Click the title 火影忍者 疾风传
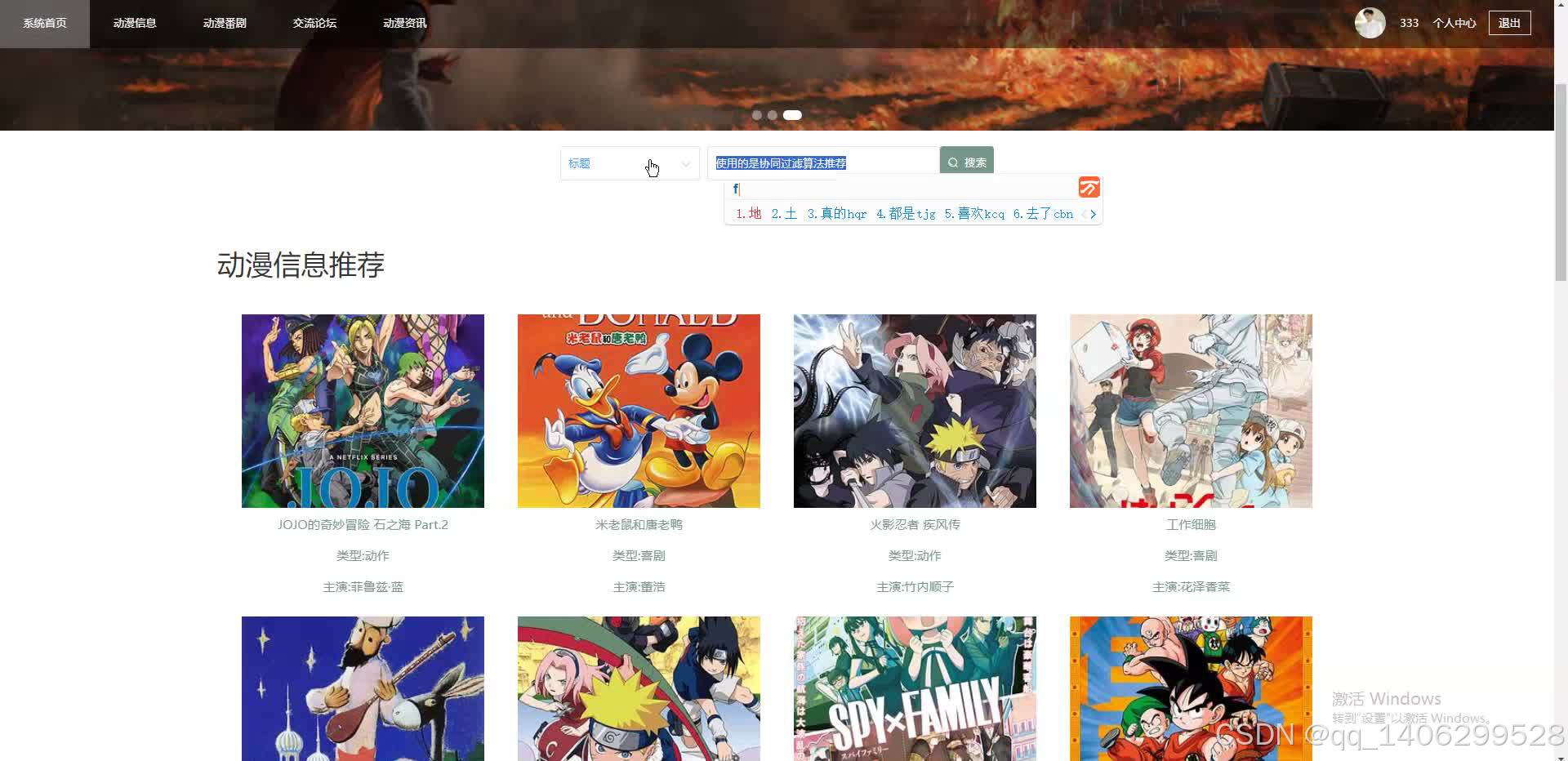1568x761 pixels. (915, 525)
